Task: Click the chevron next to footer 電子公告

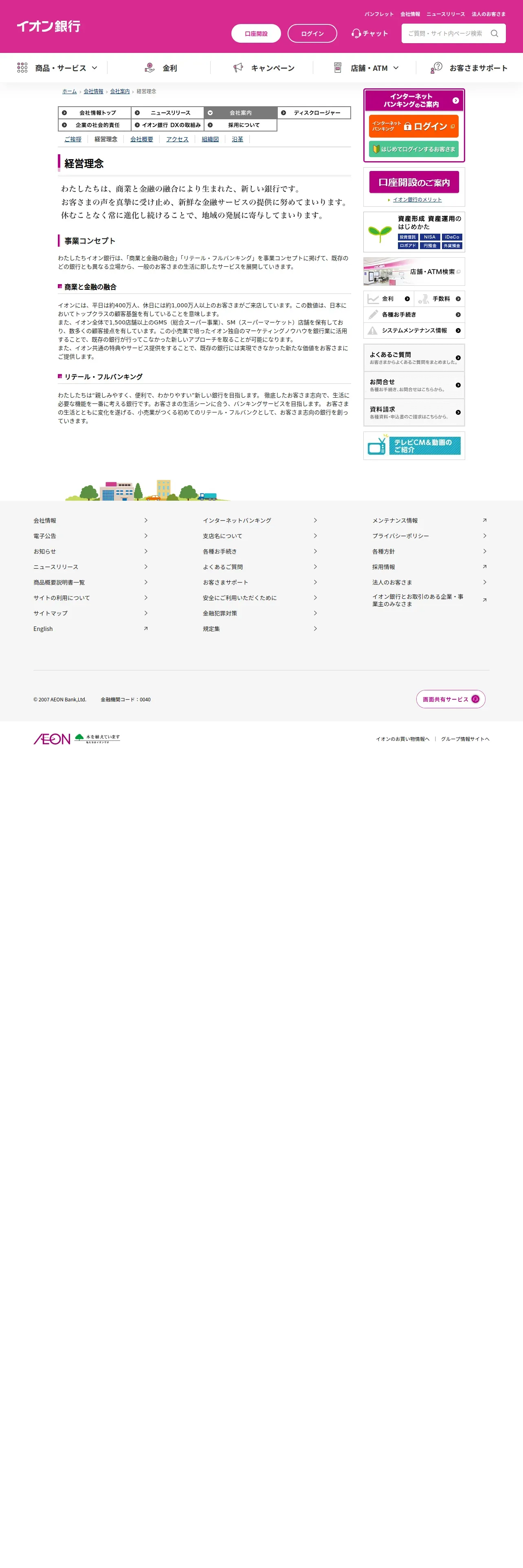Action: [x=146, y=536]
